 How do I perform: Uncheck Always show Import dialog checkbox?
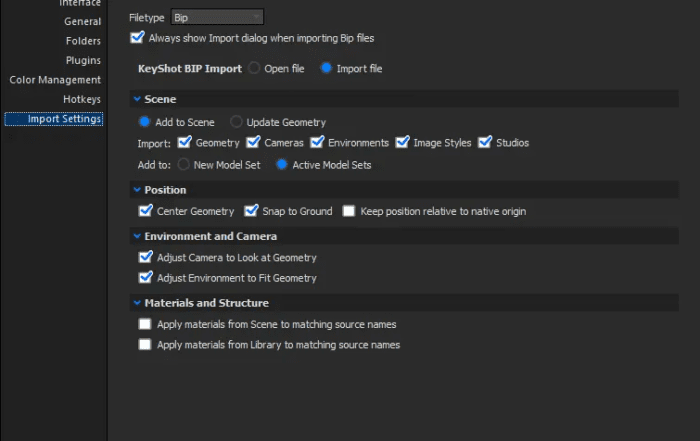137,37
